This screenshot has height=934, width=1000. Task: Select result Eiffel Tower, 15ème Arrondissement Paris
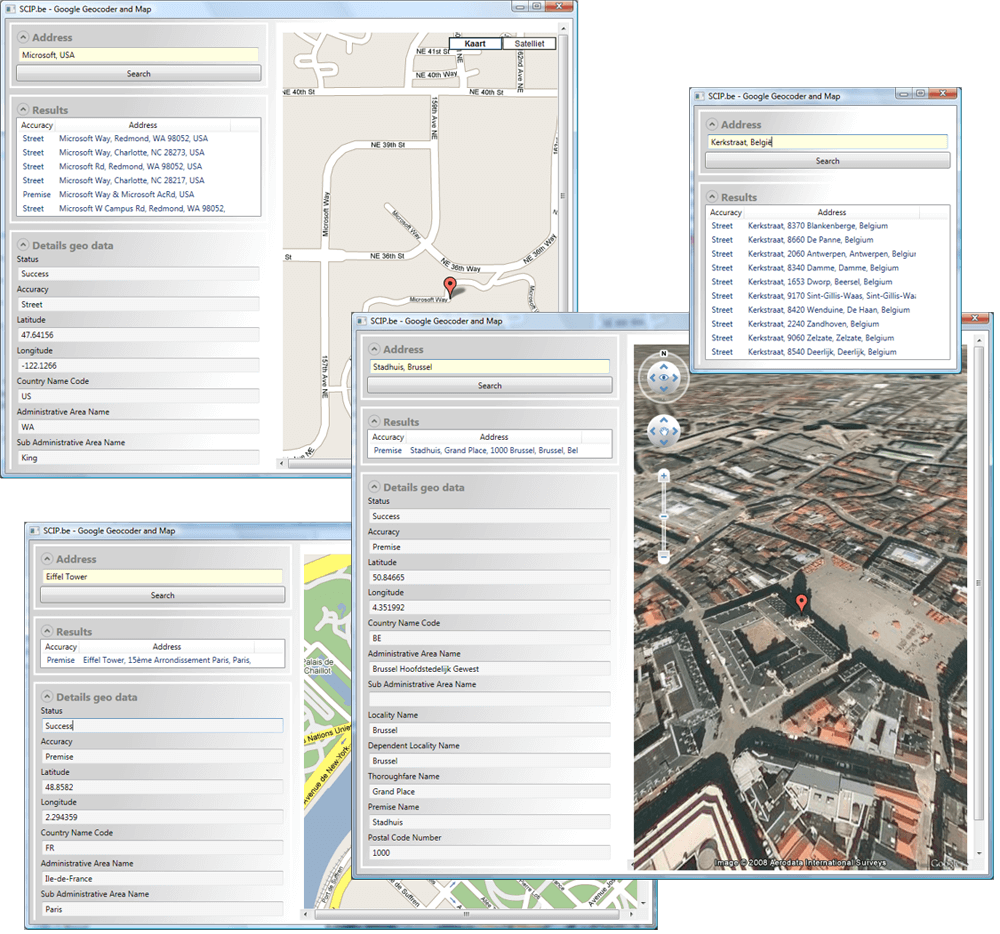163,660
